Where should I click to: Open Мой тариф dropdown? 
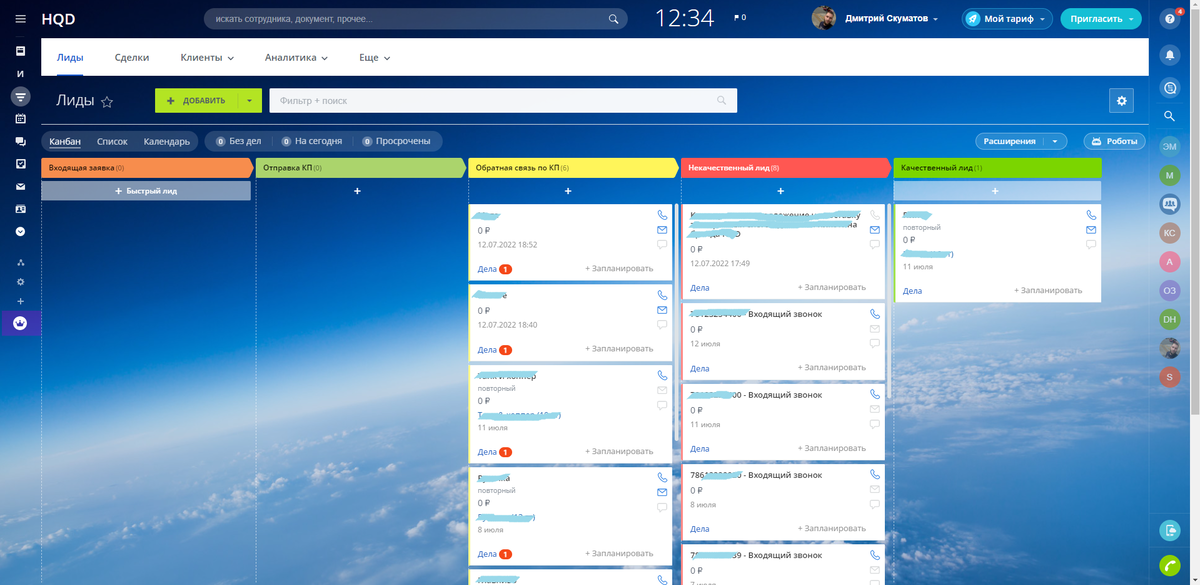1007,18
